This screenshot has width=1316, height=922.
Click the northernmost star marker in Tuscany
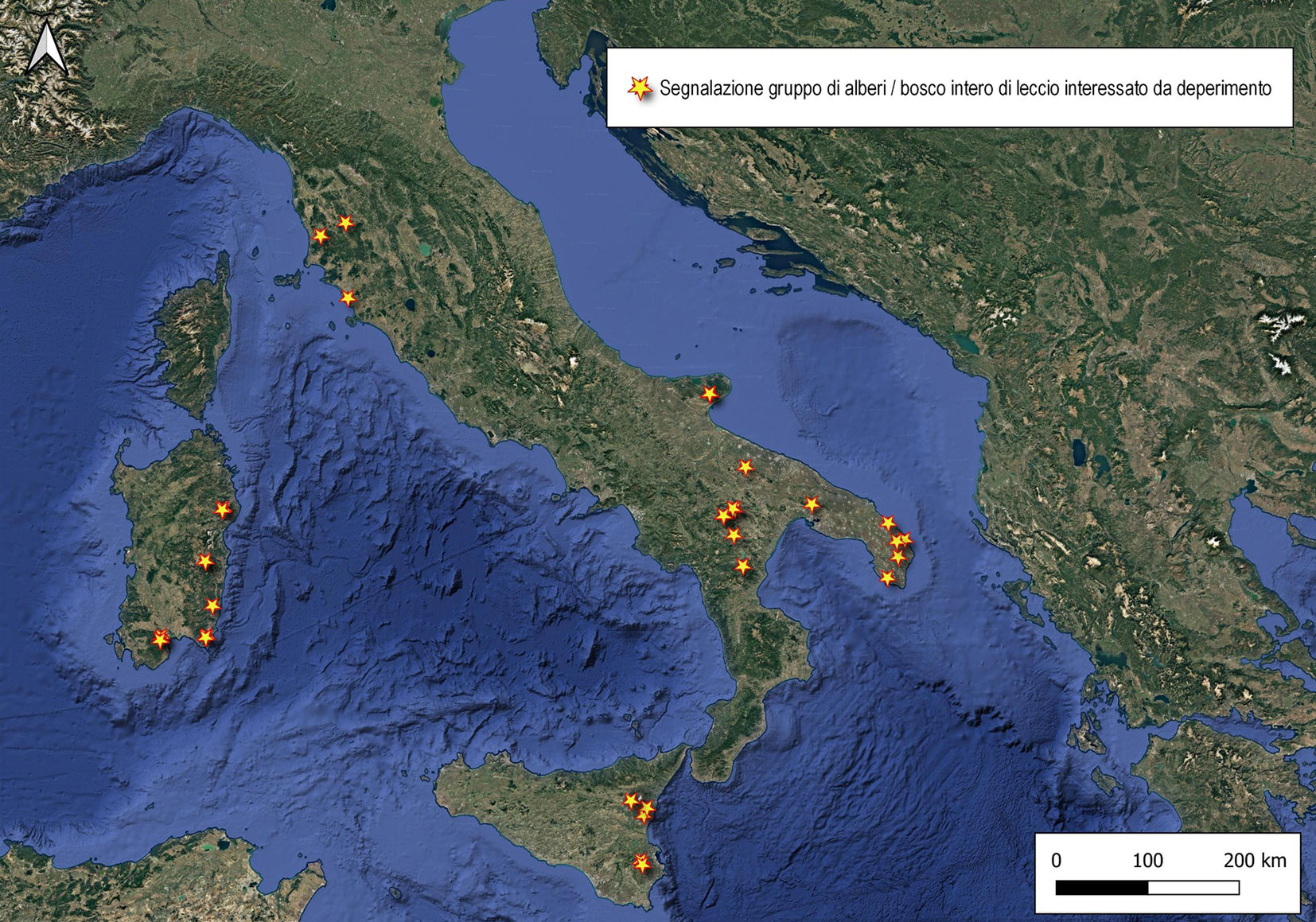[x=345, y=224]
